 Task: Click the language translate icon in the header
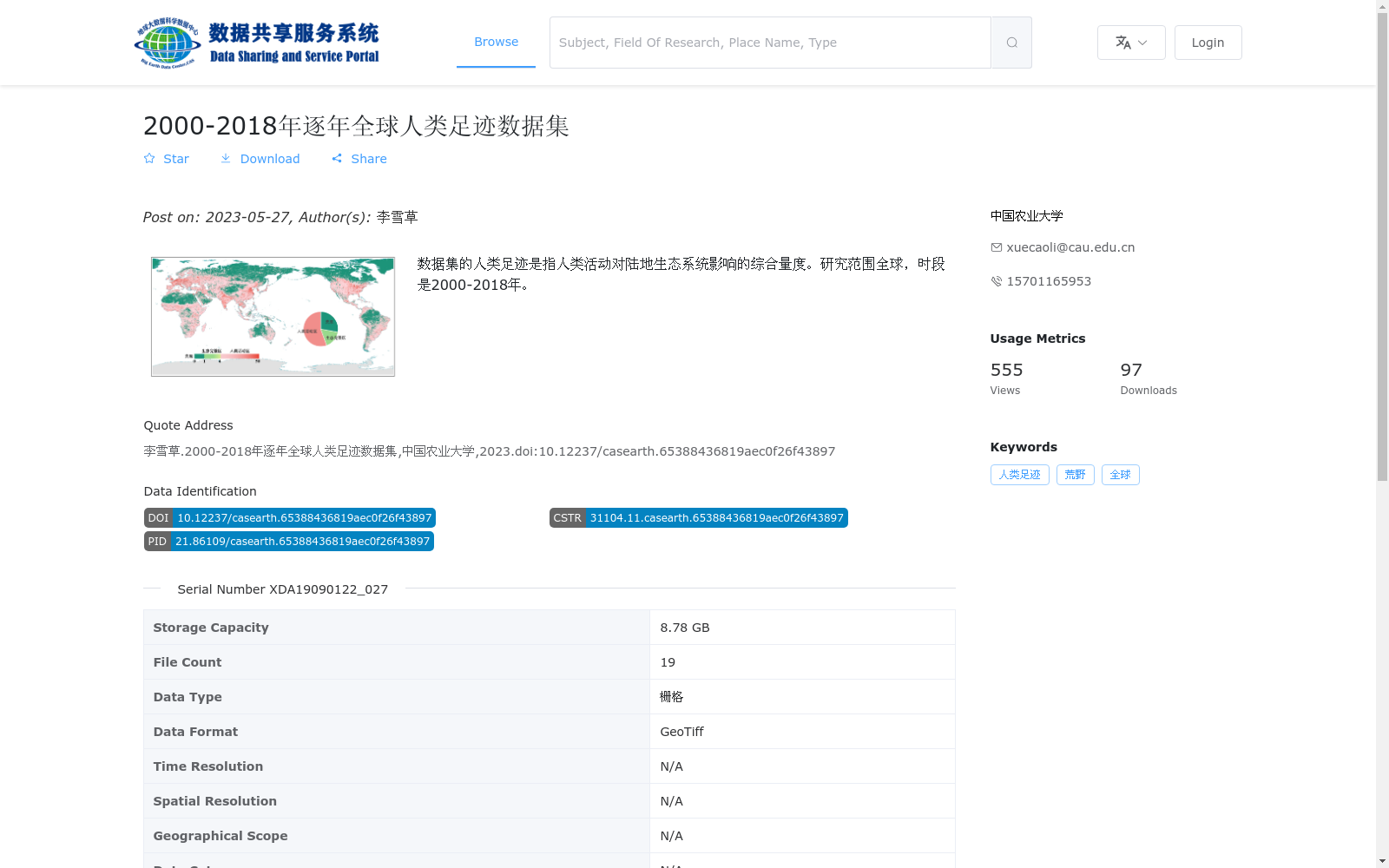[x=1122, y=42]
